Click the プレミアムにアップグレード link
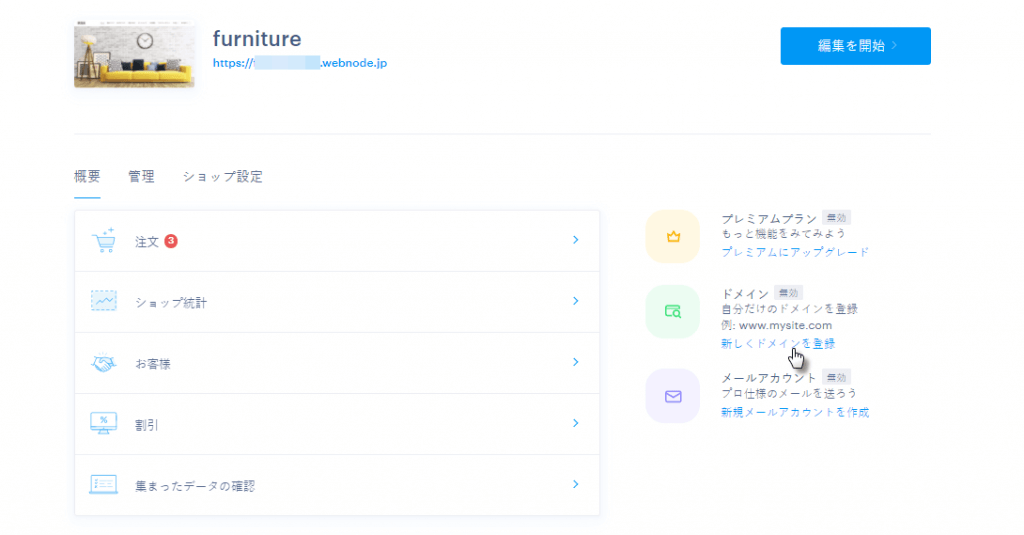The width and height of the screenshot is (1024, 535). point(795,252)
